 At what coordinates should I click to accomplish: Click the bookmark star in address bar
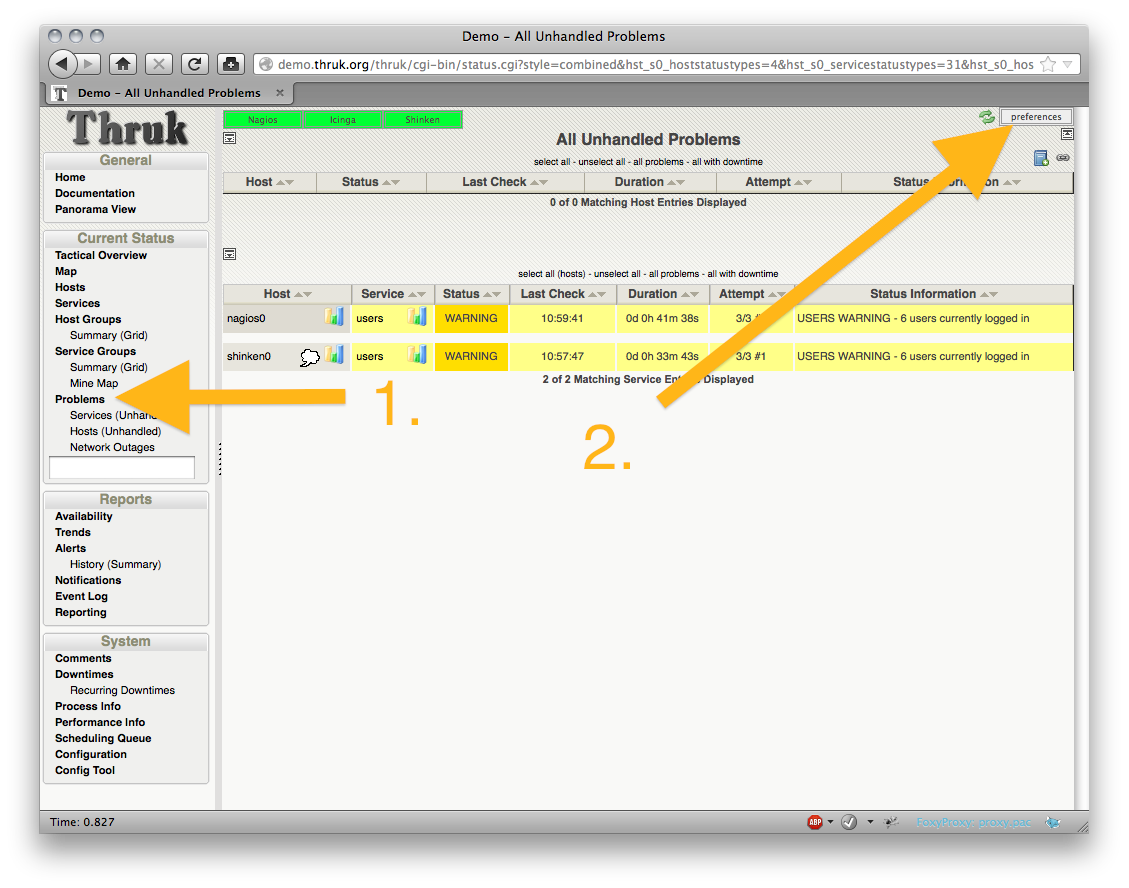coord(1048,64)
